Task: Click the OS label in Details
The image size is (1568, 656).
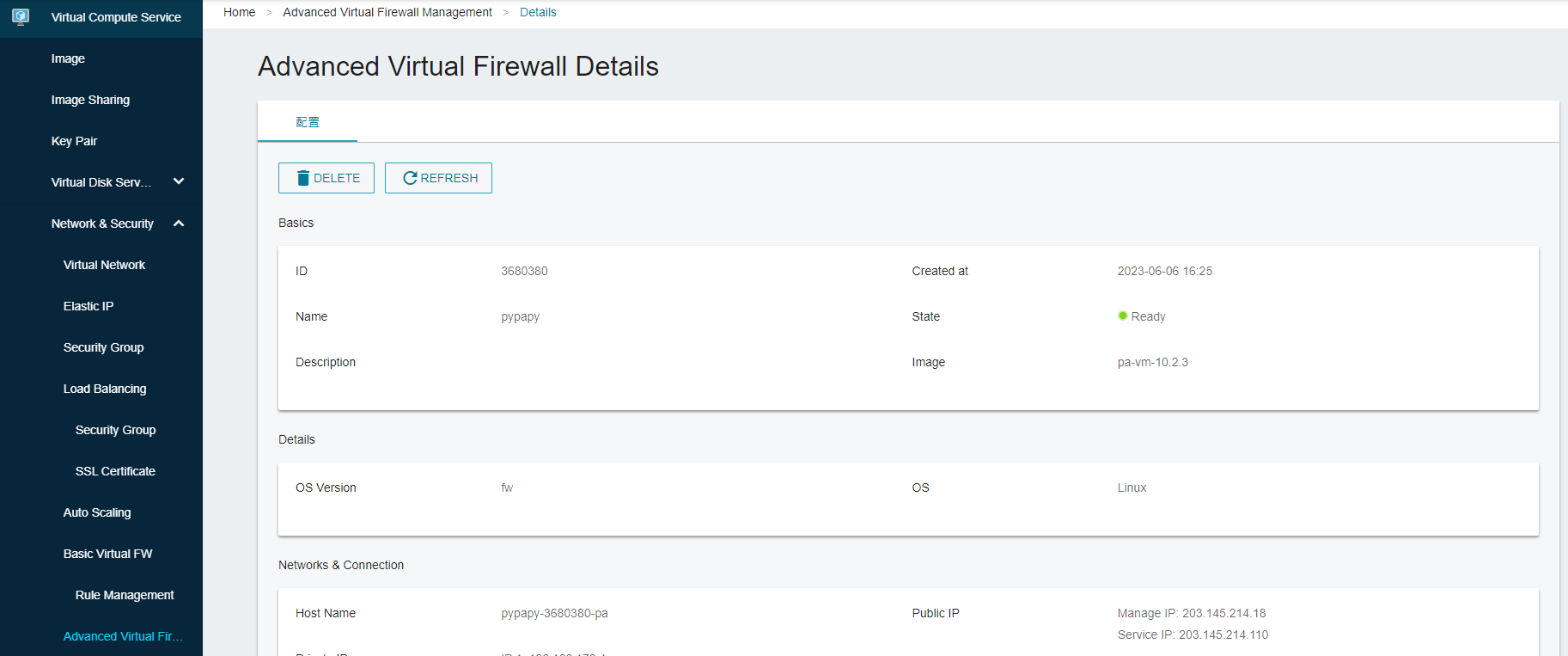Action: coord(921,487)
